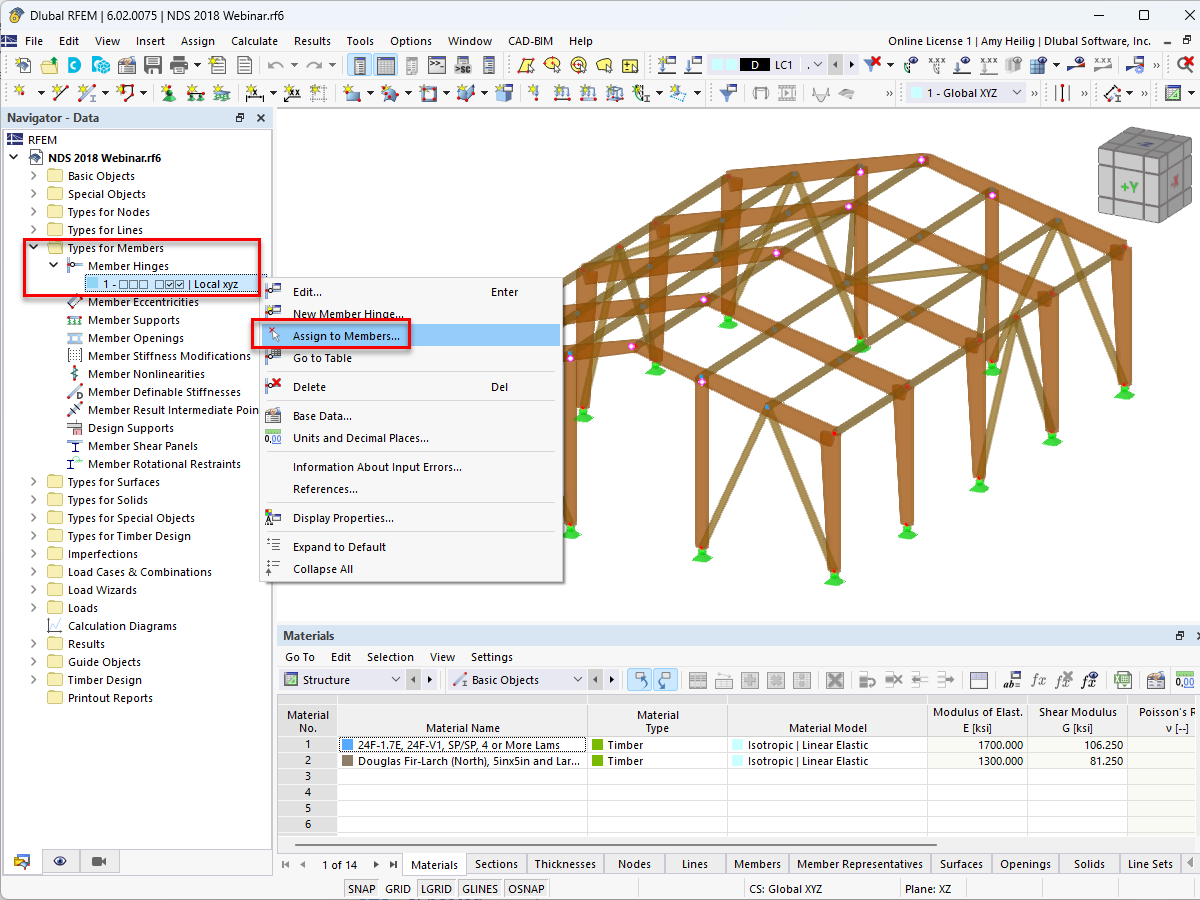
Task: Select Assign to Members in context menu
Action: pos(346,336)
